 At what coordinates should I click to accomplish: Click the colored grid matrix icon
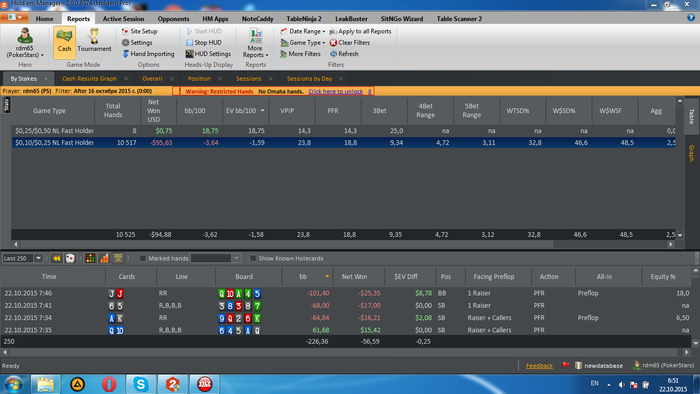90,258
